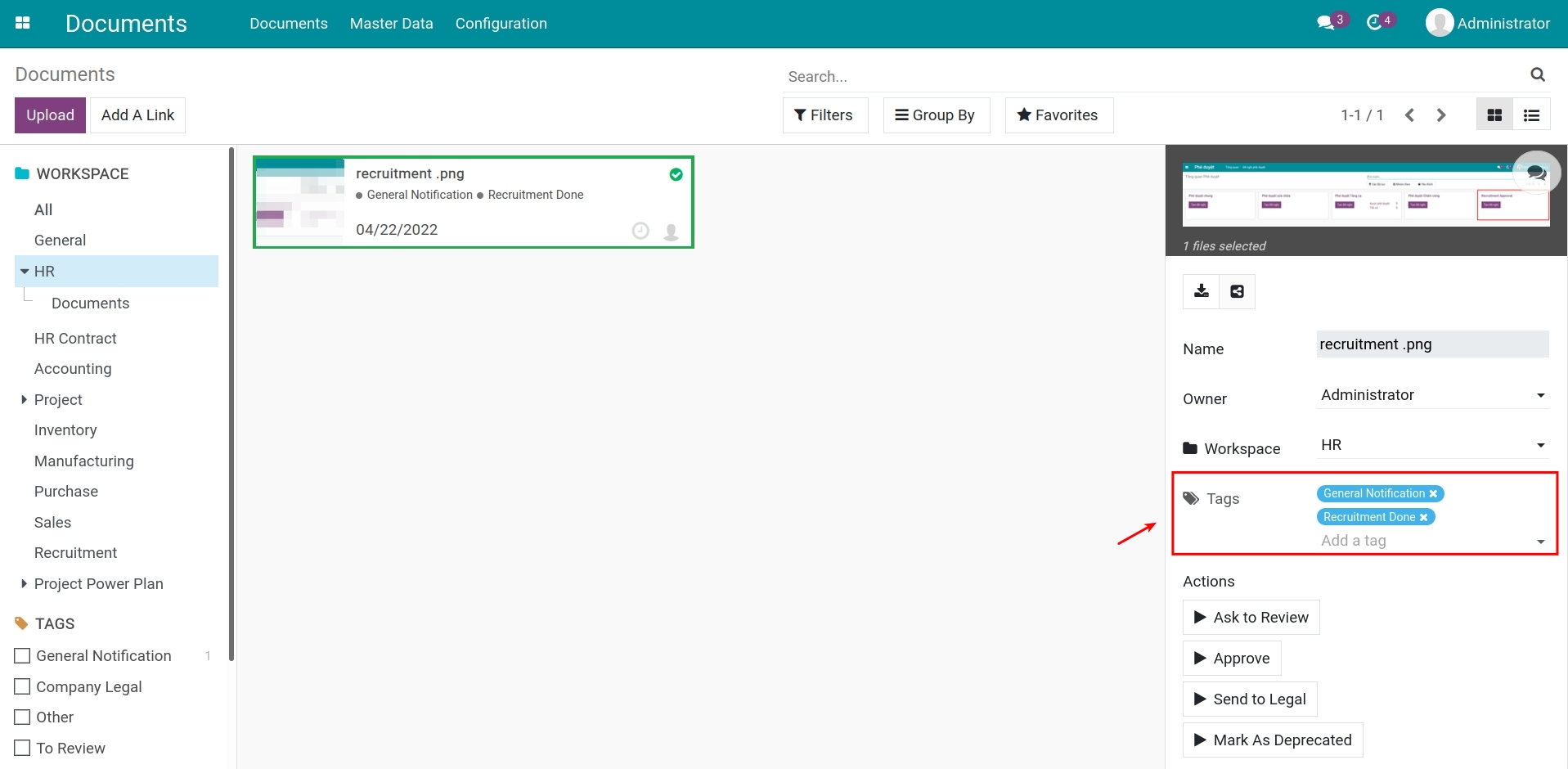Open the Master Data menu

(x=390, y=23)
